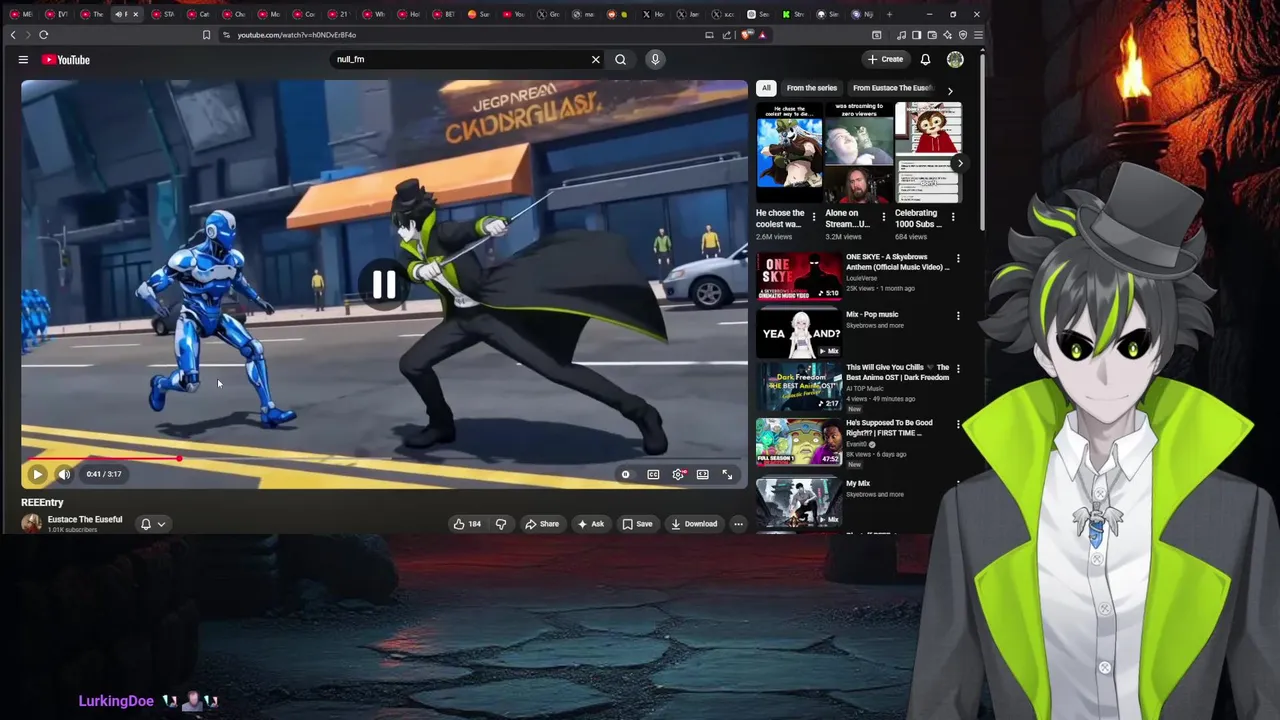Open the player settings gear
1280x720 pixels.
pos(678,475)
